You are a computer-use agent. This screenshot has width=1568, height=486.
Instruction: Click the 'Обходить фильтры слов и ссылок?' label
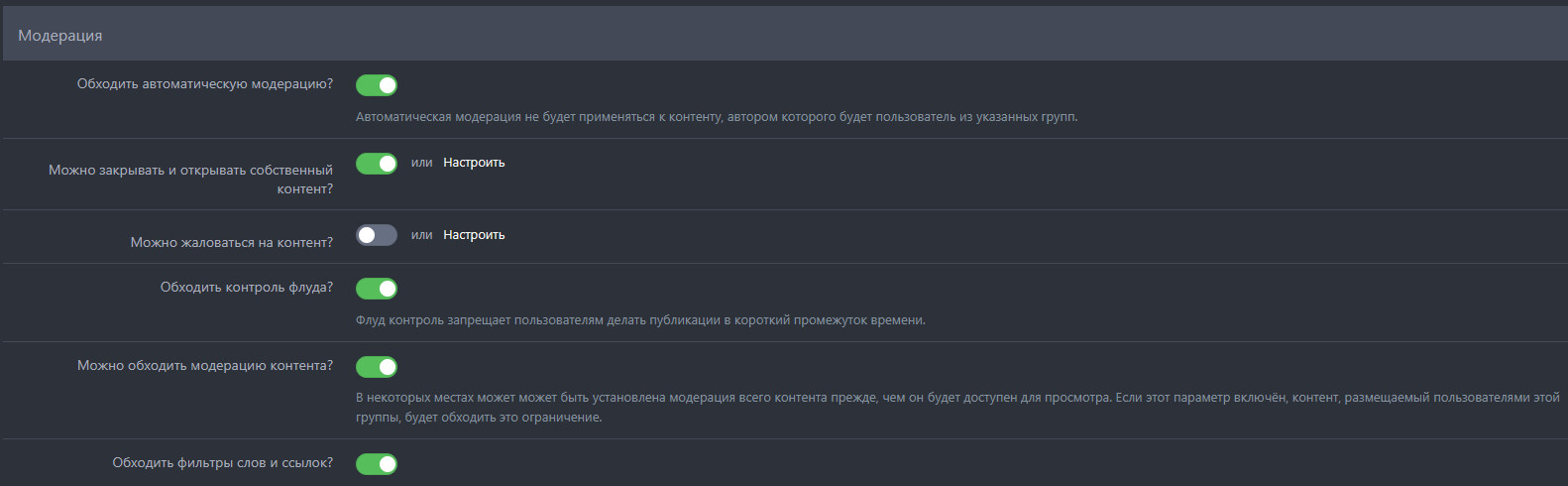coord(223,463)
